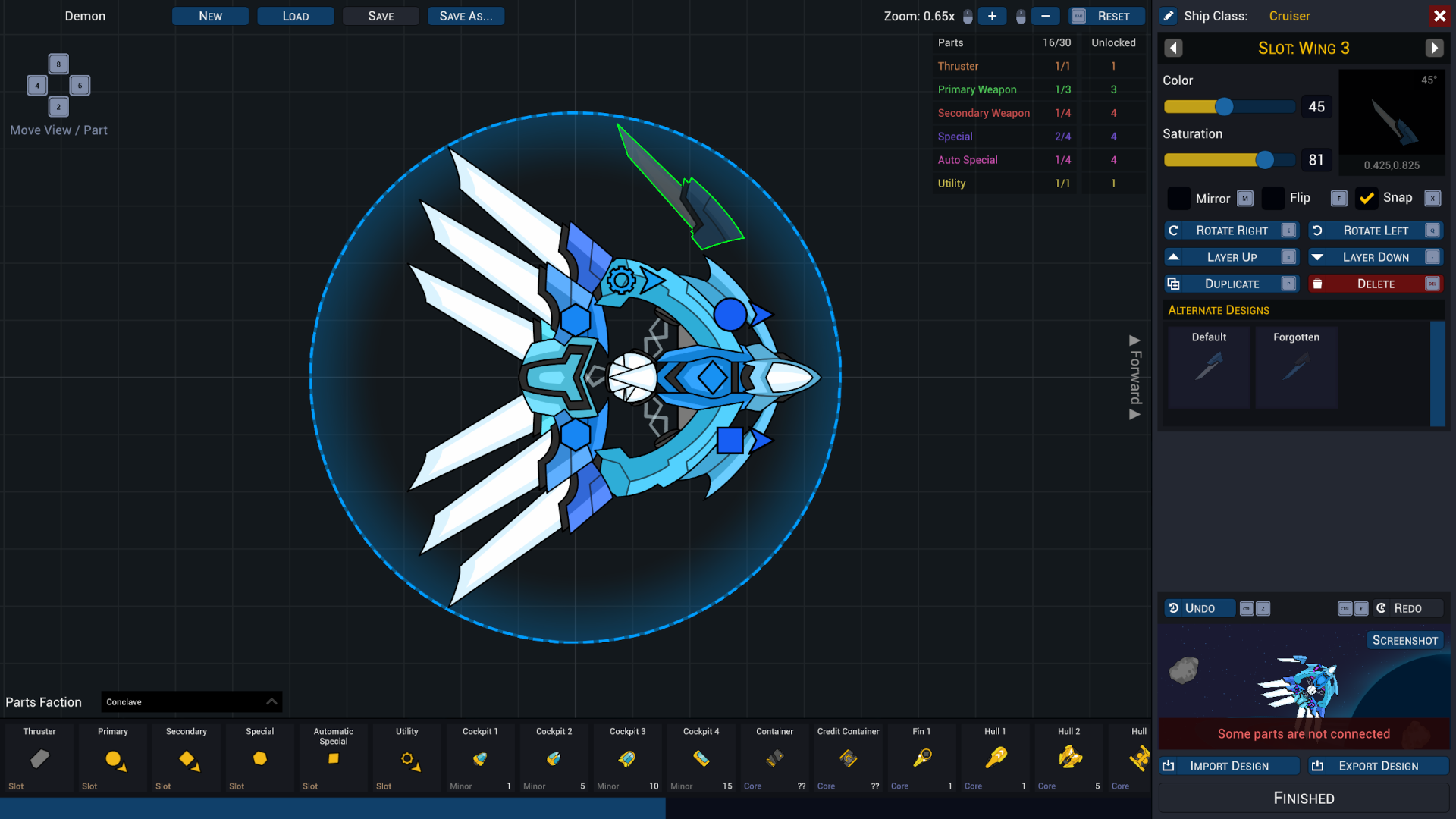Go to previous slot with left arrow

(1173, 48)
